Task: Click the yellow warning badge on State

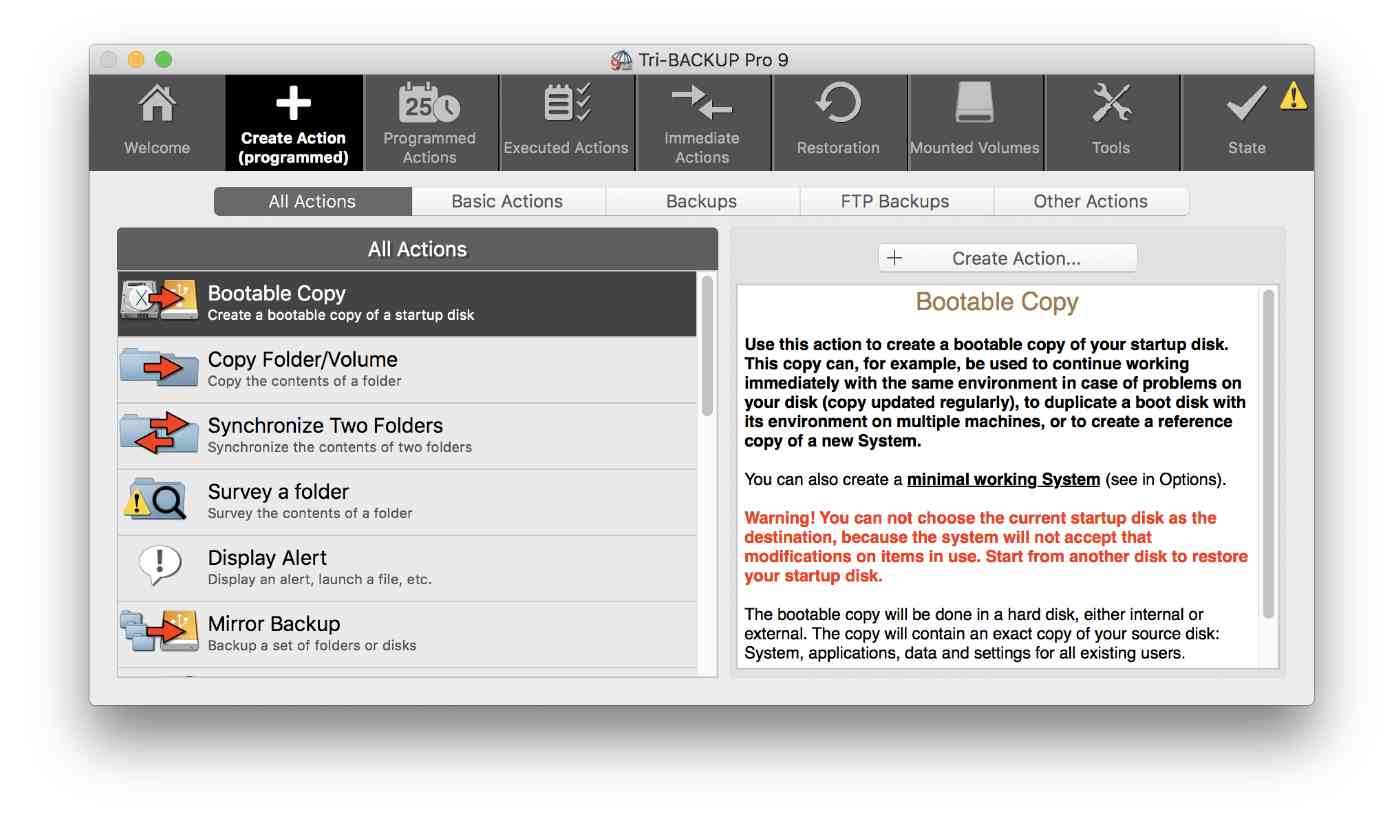Action: 1294,95
